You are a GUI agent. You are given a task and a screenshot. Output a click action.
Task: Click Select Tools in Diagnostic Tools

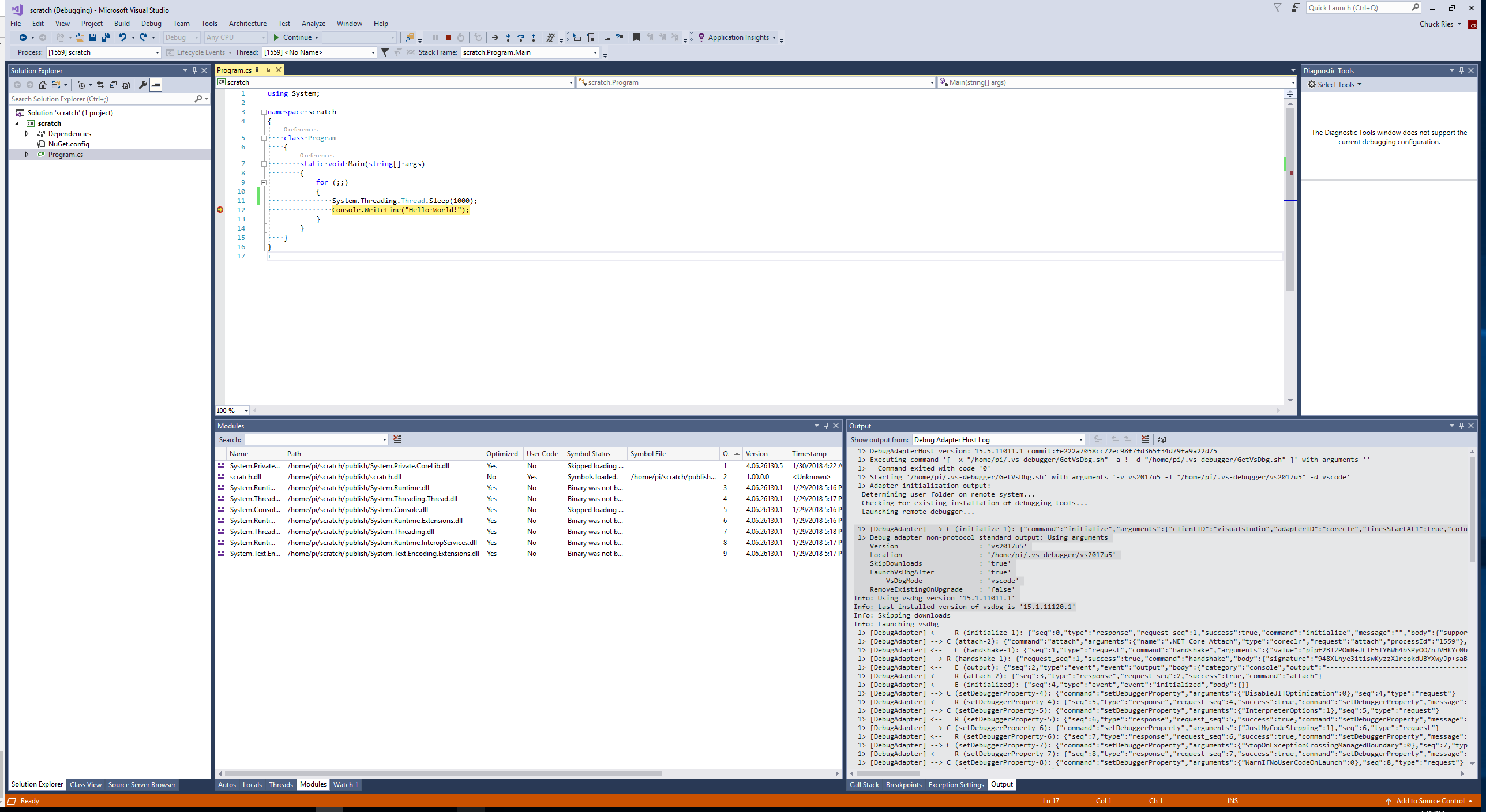click(x=1335, y=85)
